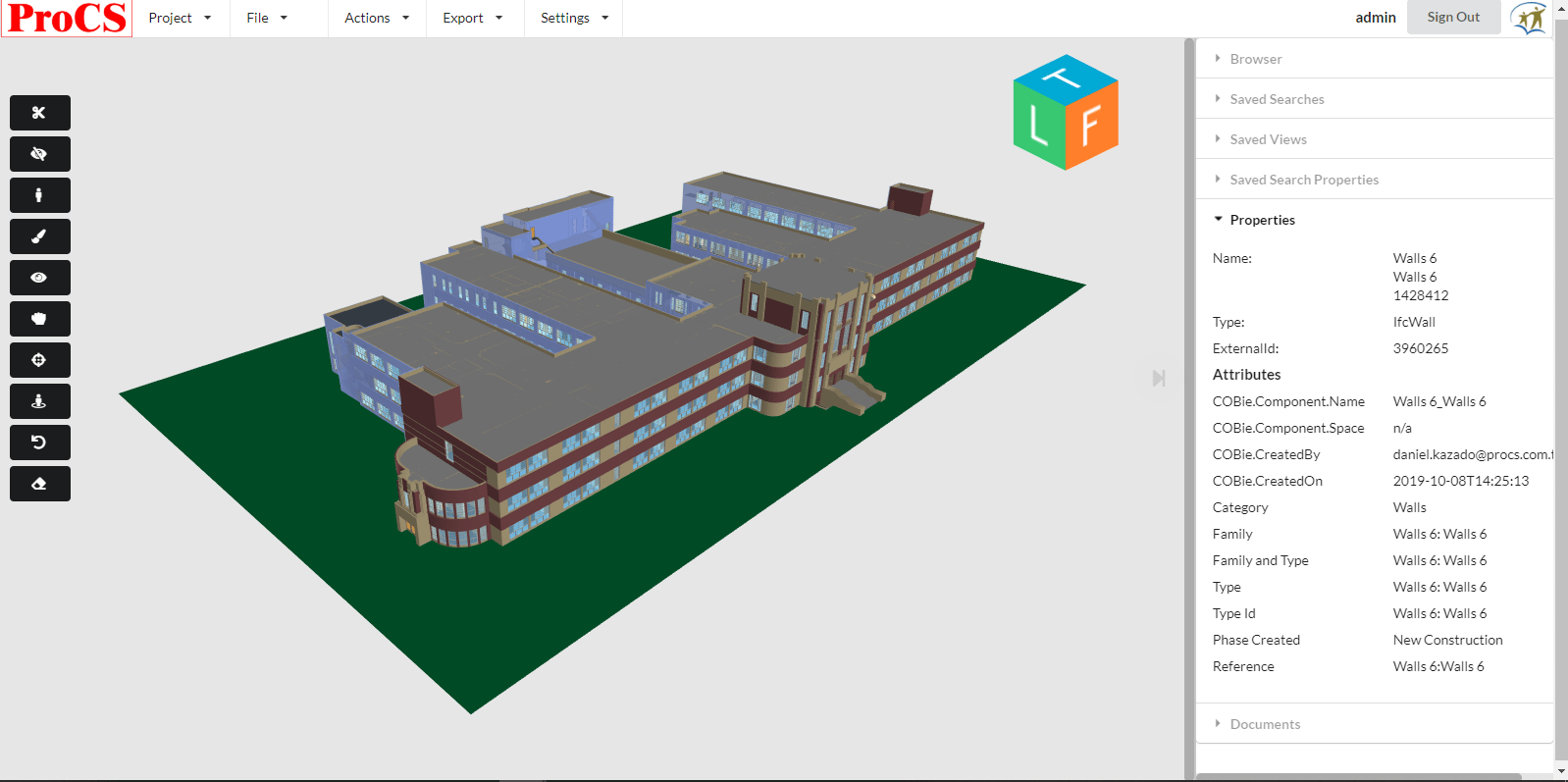Click the crosshair target tool

pos(39,360)
